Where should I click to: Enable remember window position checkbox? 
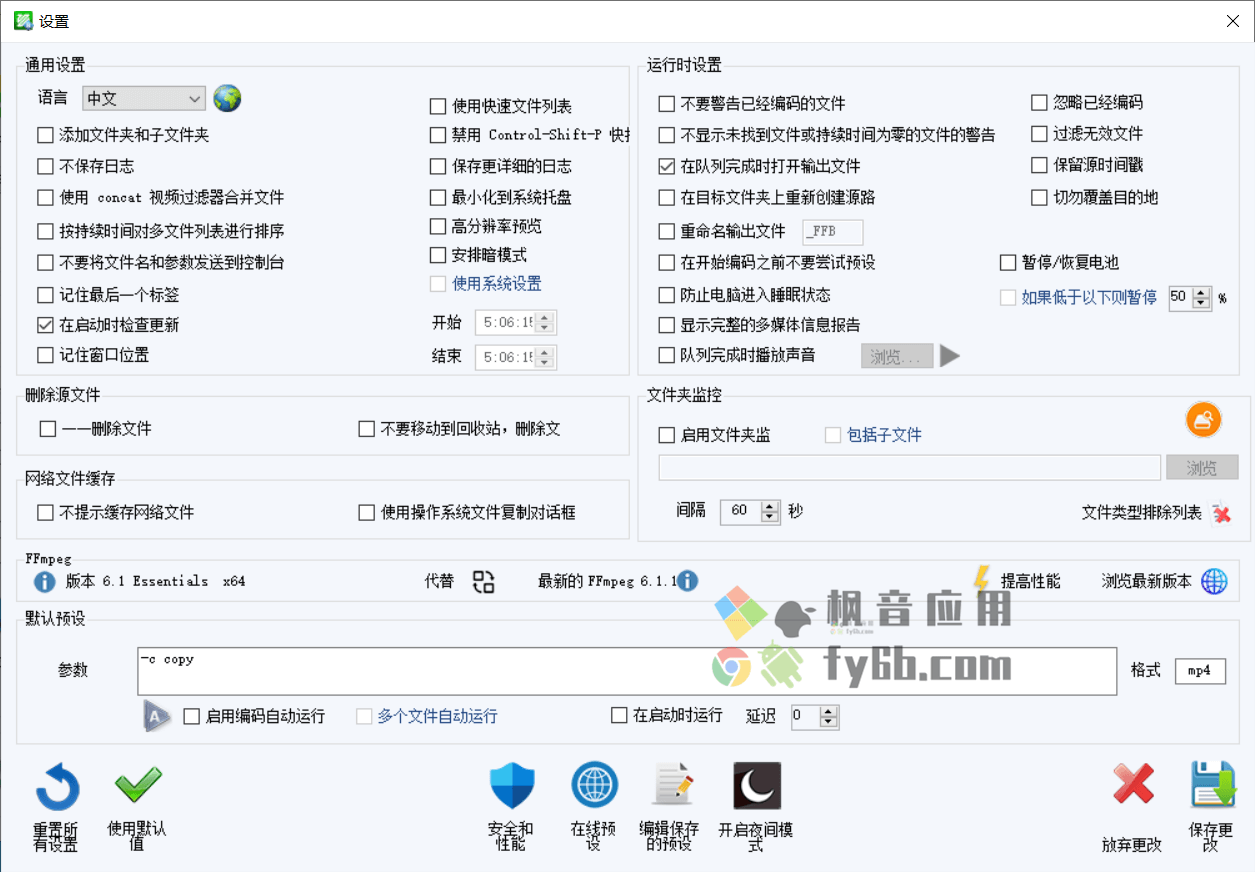click(x=45, y=355)
